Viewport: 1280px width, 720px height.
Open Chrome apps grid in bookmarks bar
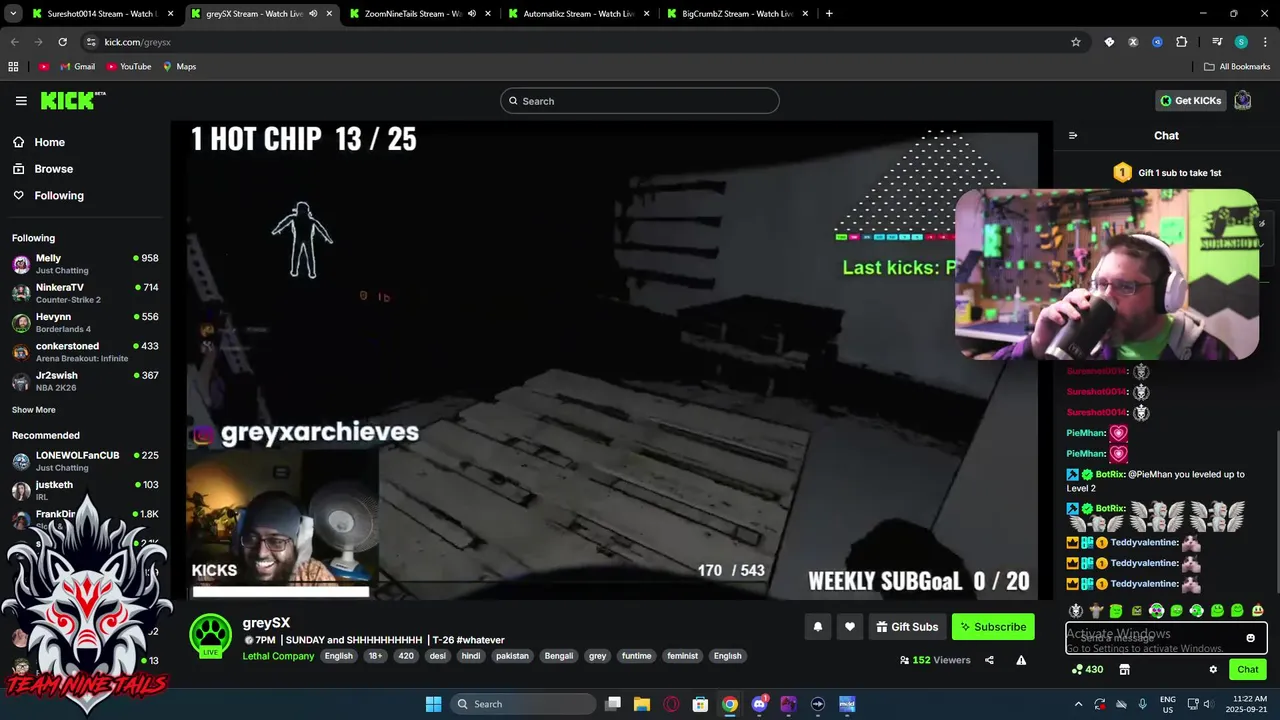click(13, 67)
